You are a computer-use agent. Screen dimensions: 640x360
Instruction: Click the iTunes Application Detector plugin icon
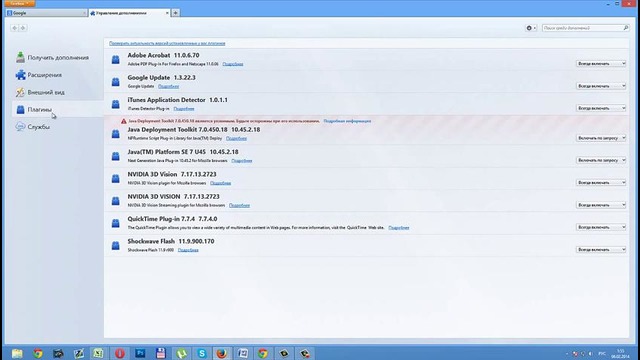click(x=116, y=104)
